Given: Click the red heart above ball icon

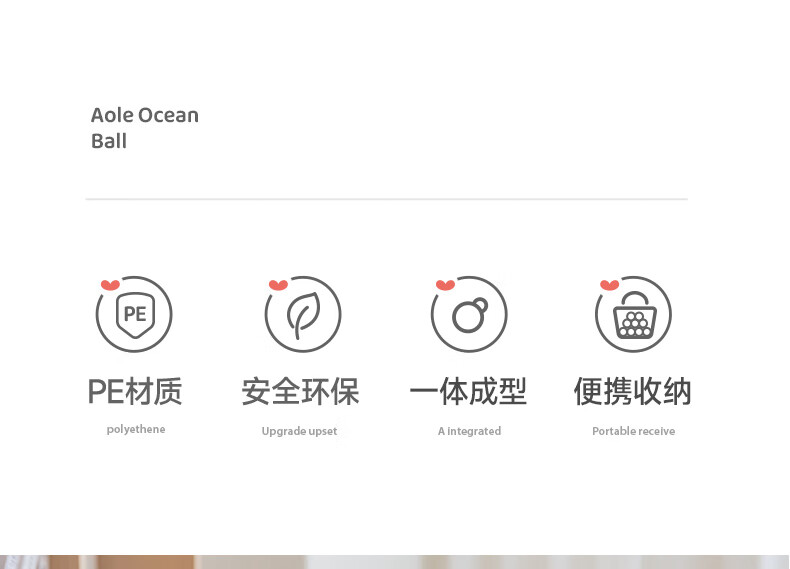Looking at the screenshot, I should 445,285.
